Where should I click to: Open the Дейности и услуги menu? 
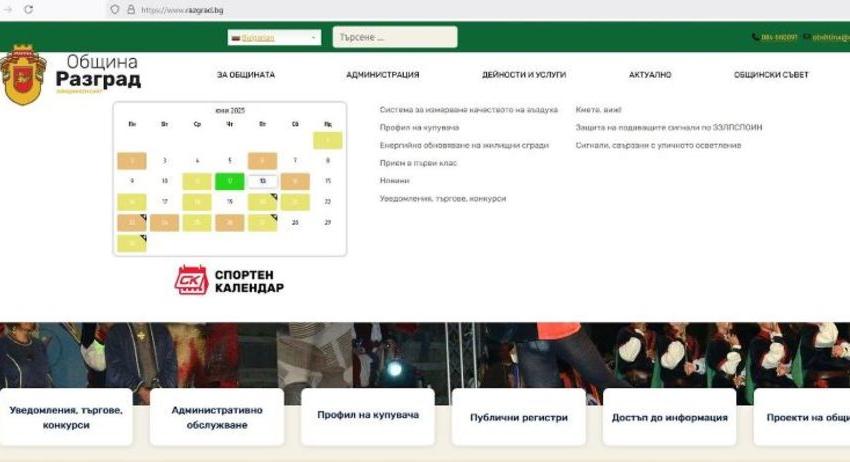(x=523, y=75)
